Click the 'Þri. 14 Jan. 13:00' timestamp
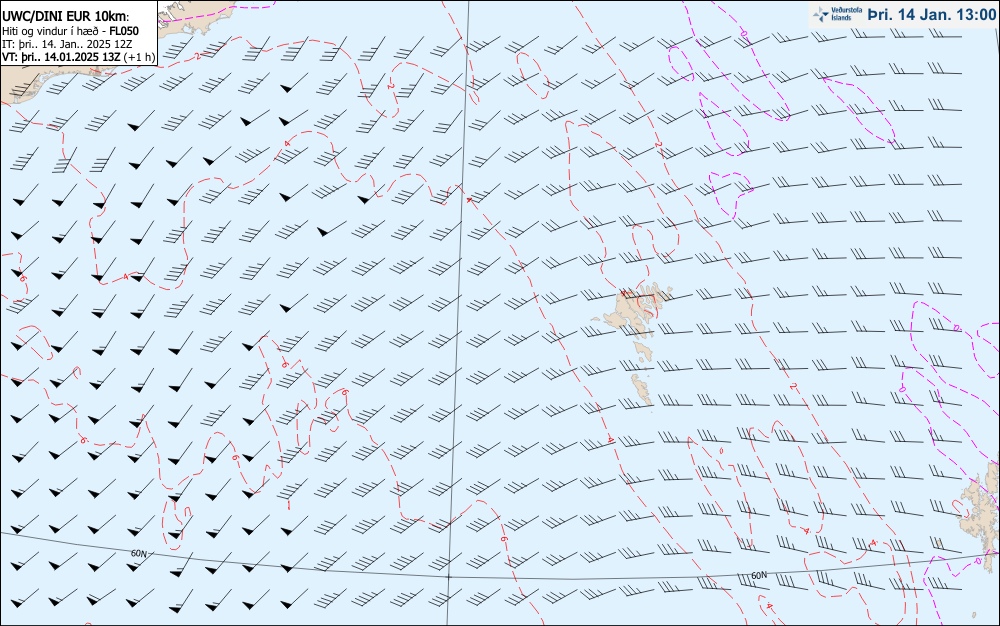 pyautogui.click(x=931, y=14)
